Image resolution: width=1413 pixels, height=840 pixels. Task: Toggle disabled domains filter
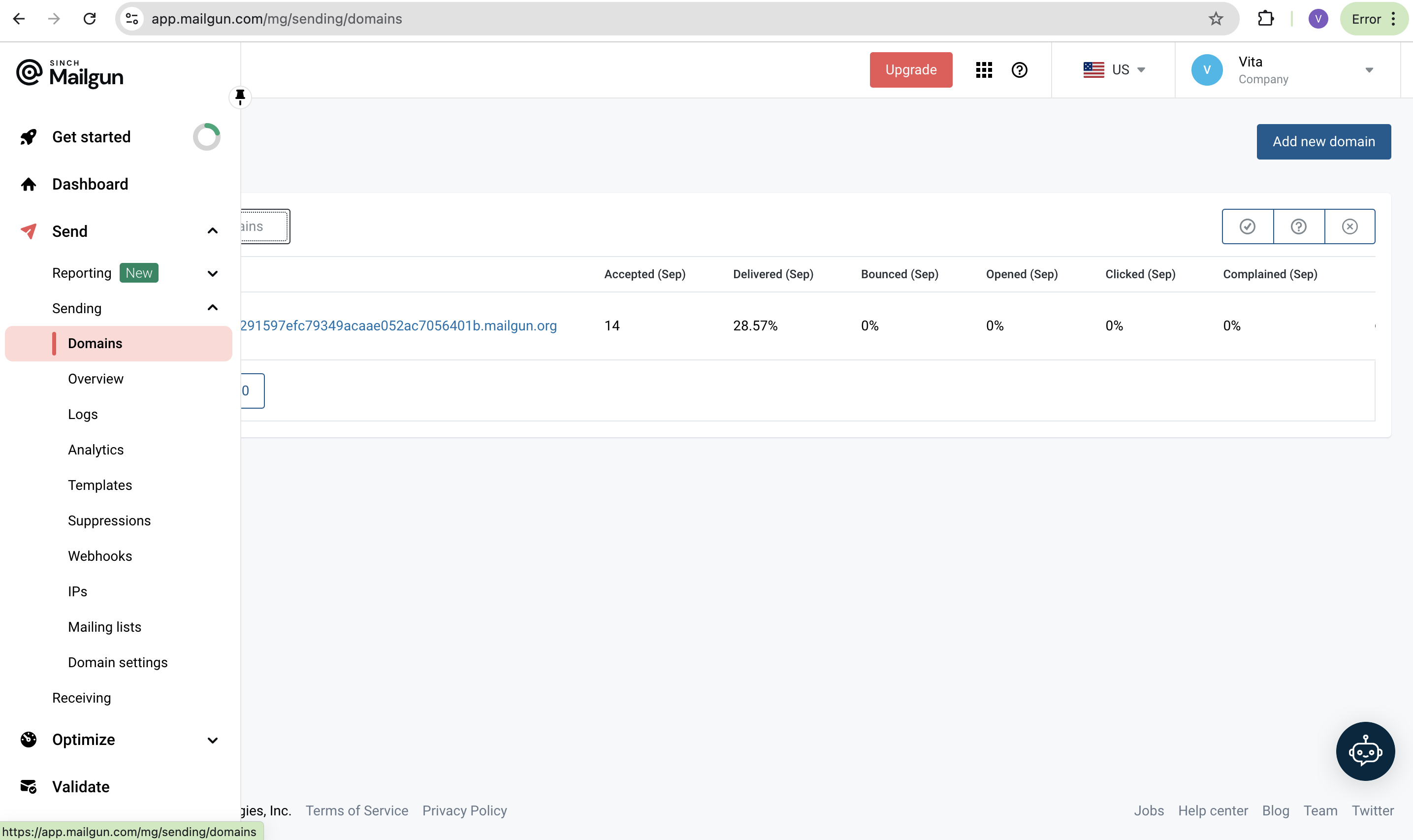1349,226
